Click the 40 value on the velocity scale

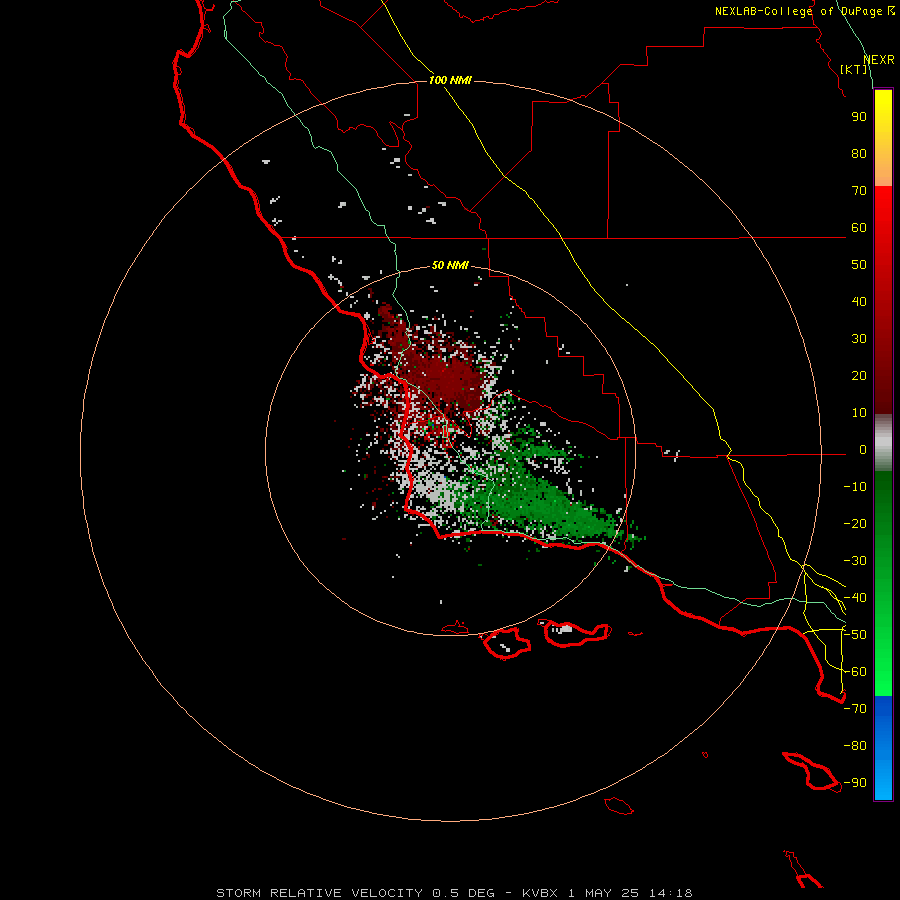[x=859, y=302]
